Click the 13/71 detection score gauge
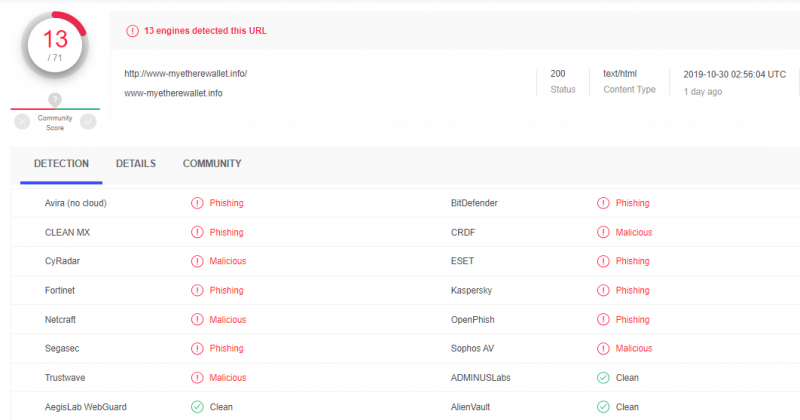This screenshot has height=420, width=800. (x=55, y=45)
